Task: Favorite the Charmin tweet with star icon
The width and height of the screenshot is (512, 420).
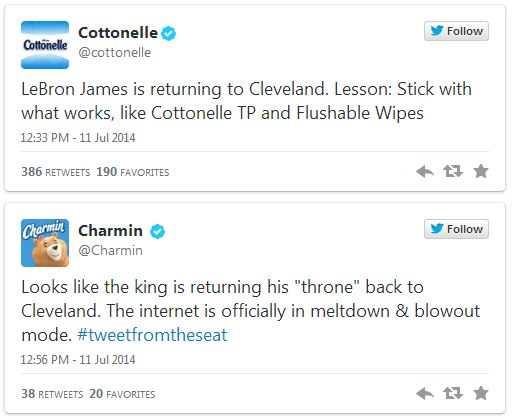Action: [x=481, y=393]
